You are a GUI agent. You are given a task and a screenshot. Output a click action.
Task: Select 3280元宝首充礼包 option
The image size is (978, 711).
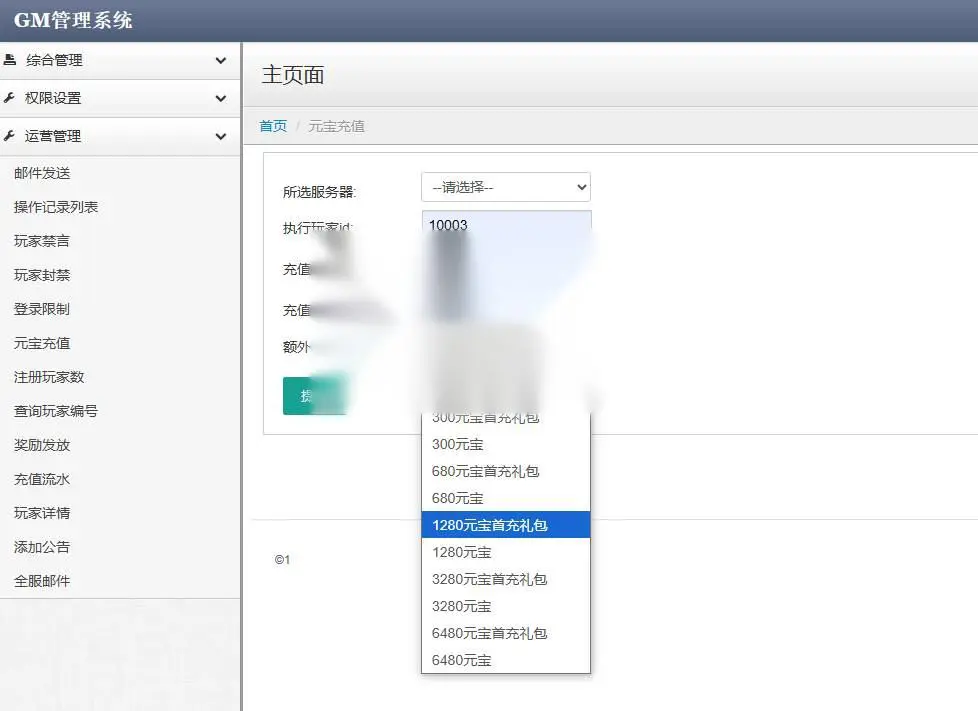pos(506,579)
